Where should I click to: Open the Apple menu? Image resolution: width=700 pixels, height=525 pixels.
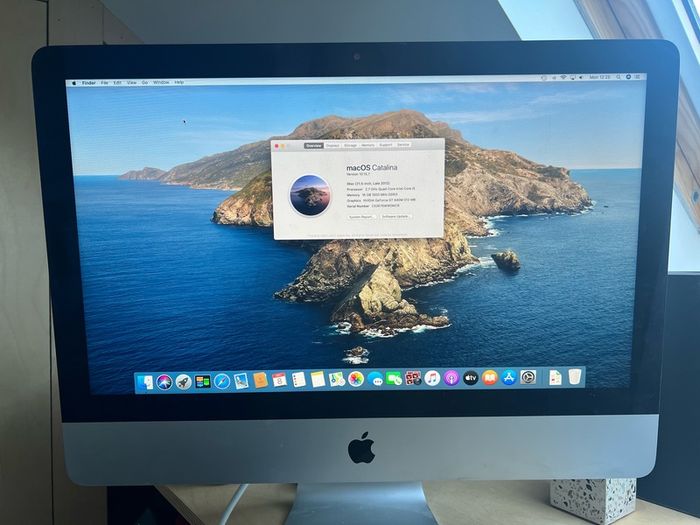pyautogui.click(x=74, y=83)
